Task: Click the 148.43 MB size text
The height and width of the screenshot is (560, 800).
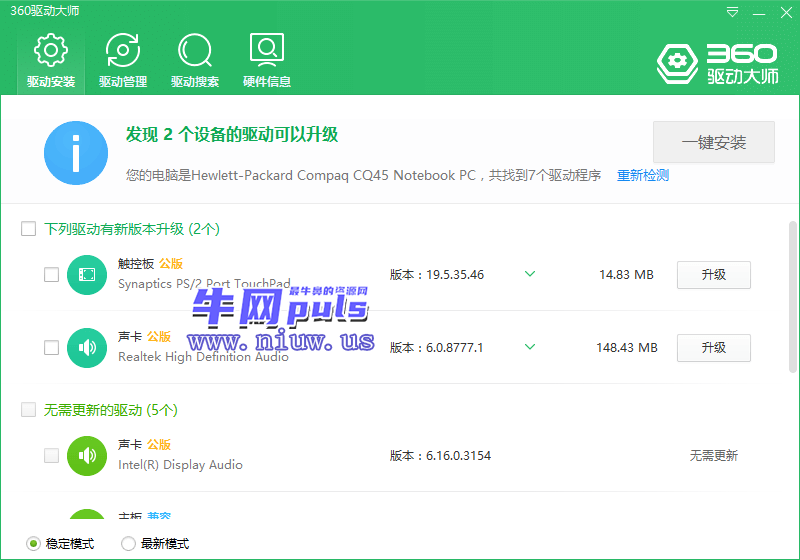Action: [x=627, y=348]
